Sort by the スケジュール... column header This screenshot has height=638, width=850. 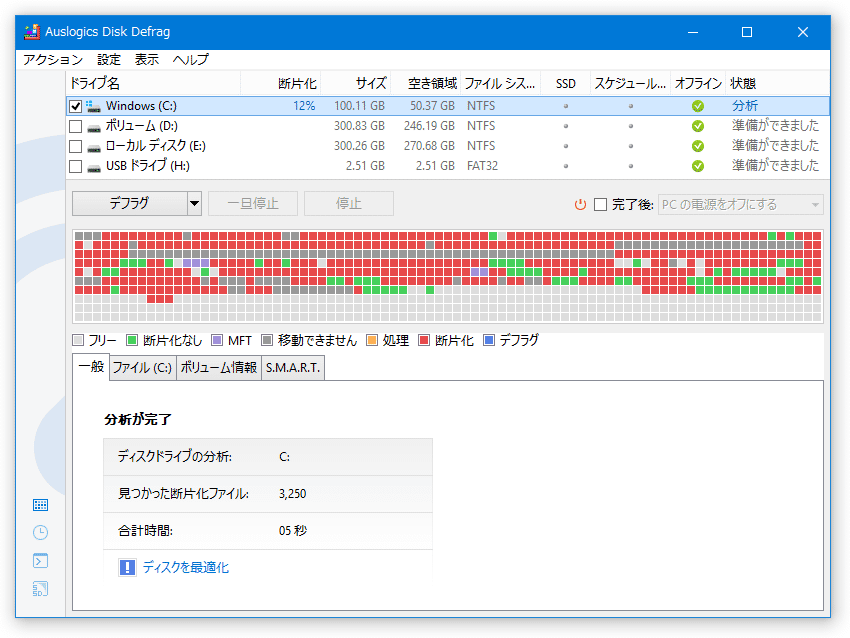[x=630, y=83]
